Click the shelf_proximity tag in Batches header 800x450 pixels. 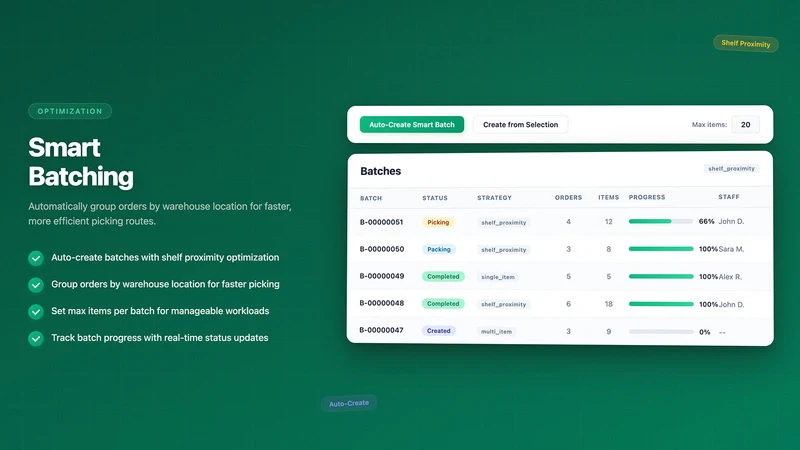[x=731, y=168]
